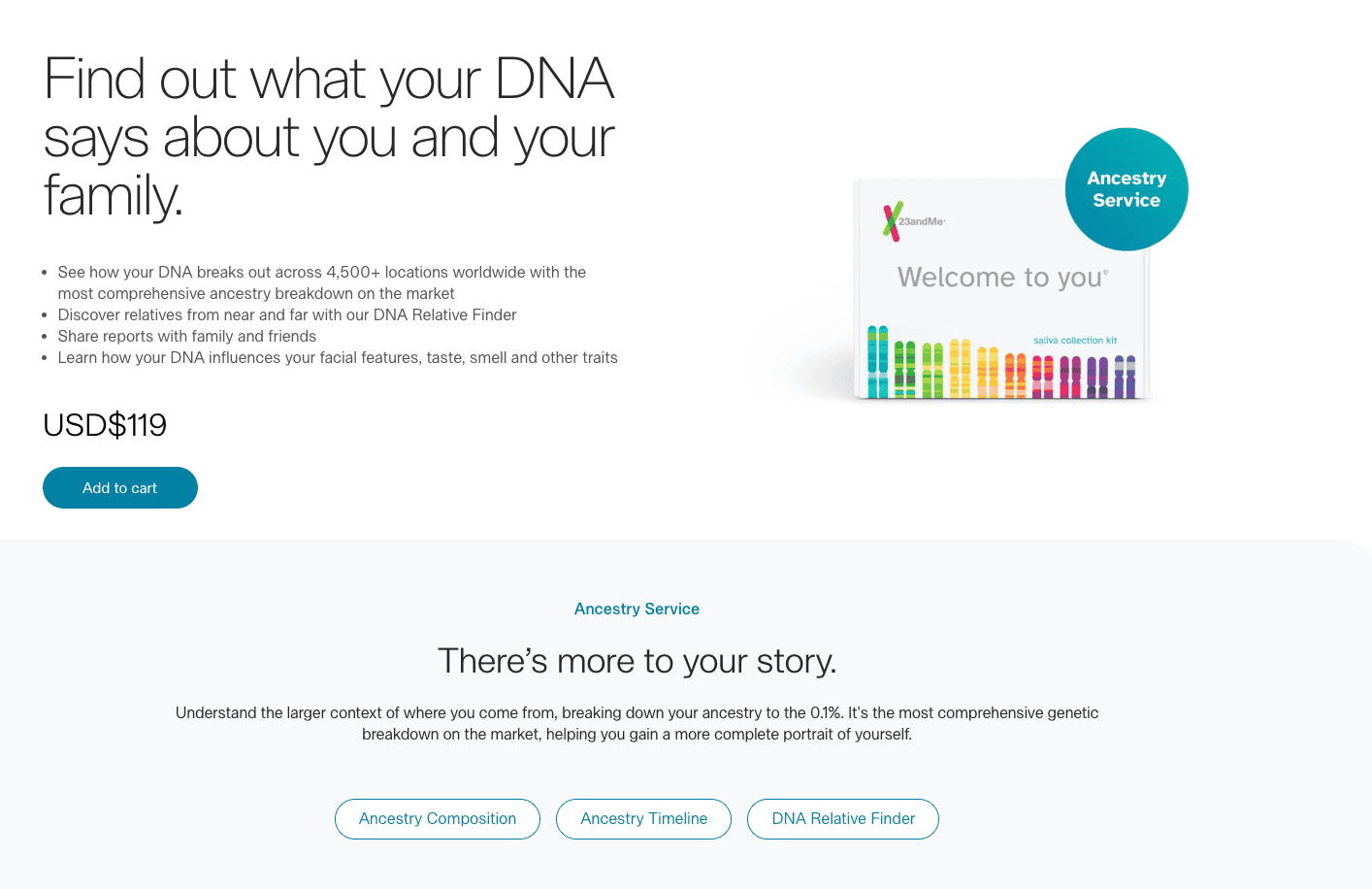1372x889 pixels.
Task: Click the paragraph describing the 0.1% ancestry breakdown
Action: (x=637, y=723)
